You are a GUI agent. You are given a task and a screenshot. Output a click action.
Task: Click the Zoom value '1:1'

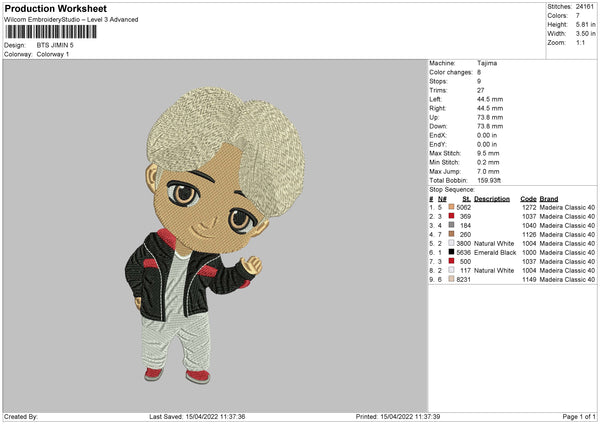tap(580, 42)
